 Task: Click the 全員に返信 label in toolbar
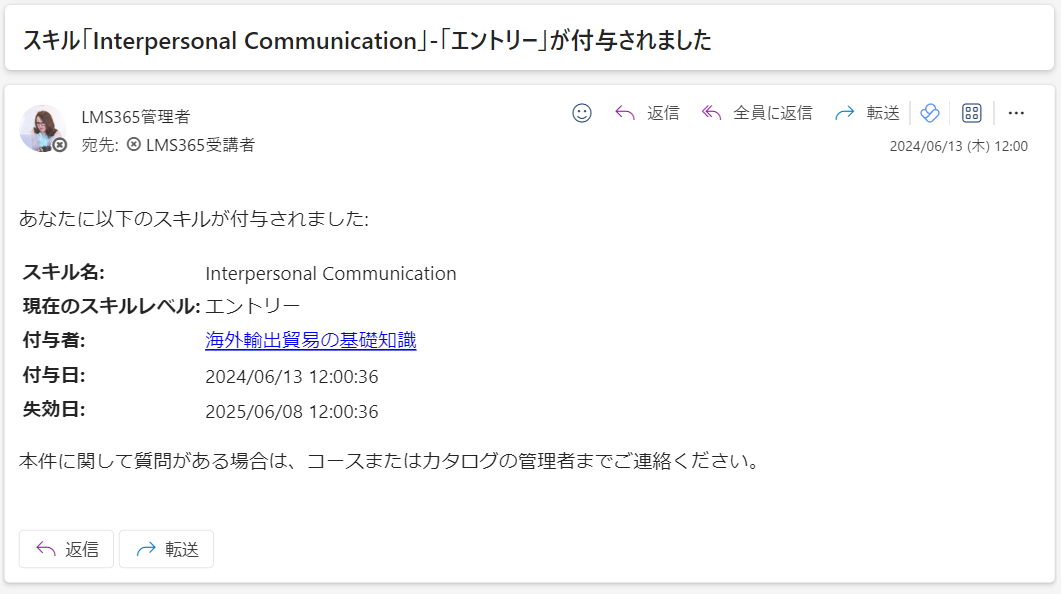click(x=773, y=113)
